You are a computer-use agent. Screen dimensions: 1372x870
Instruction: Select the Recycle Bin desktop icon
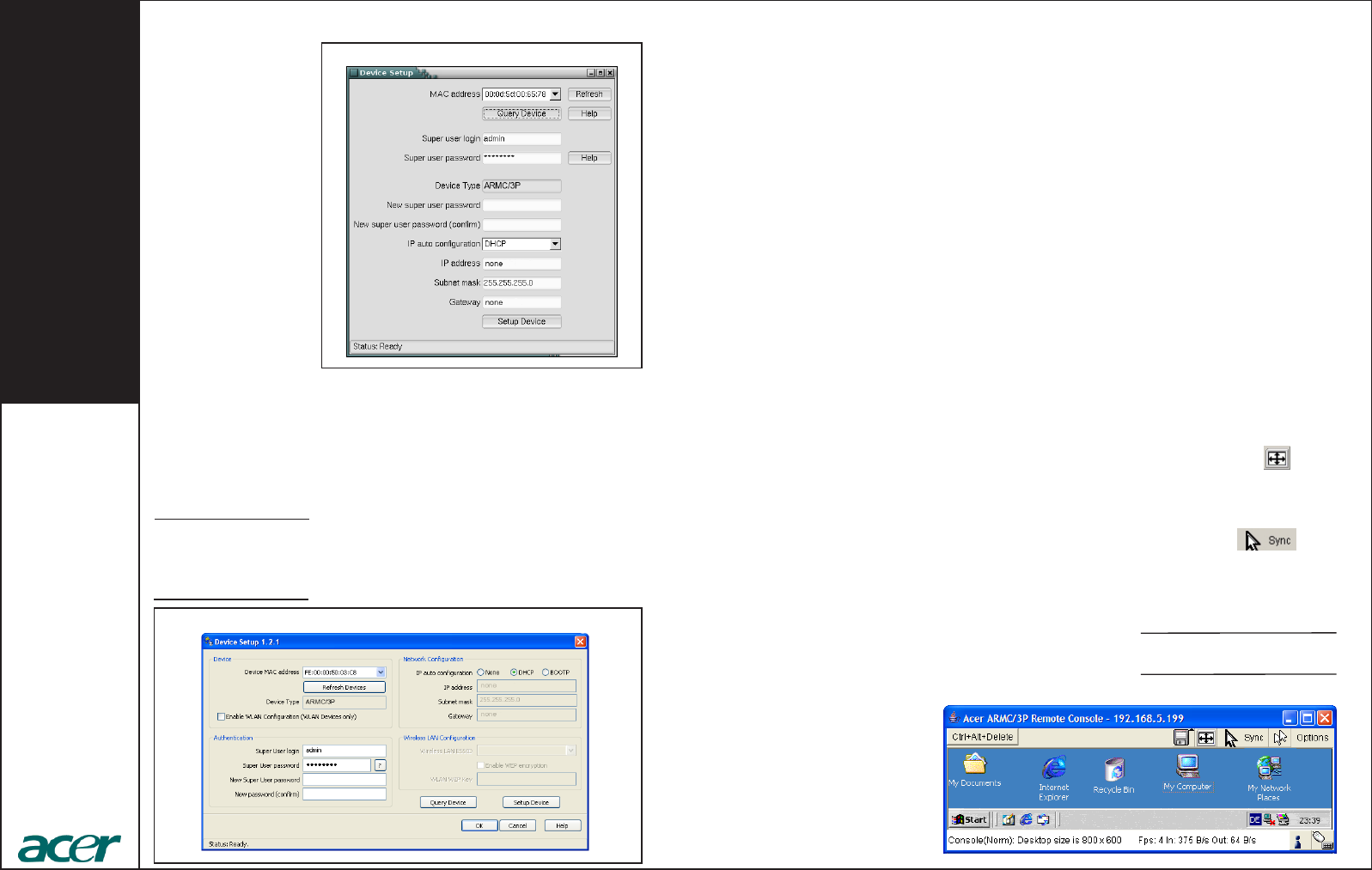1113,776
